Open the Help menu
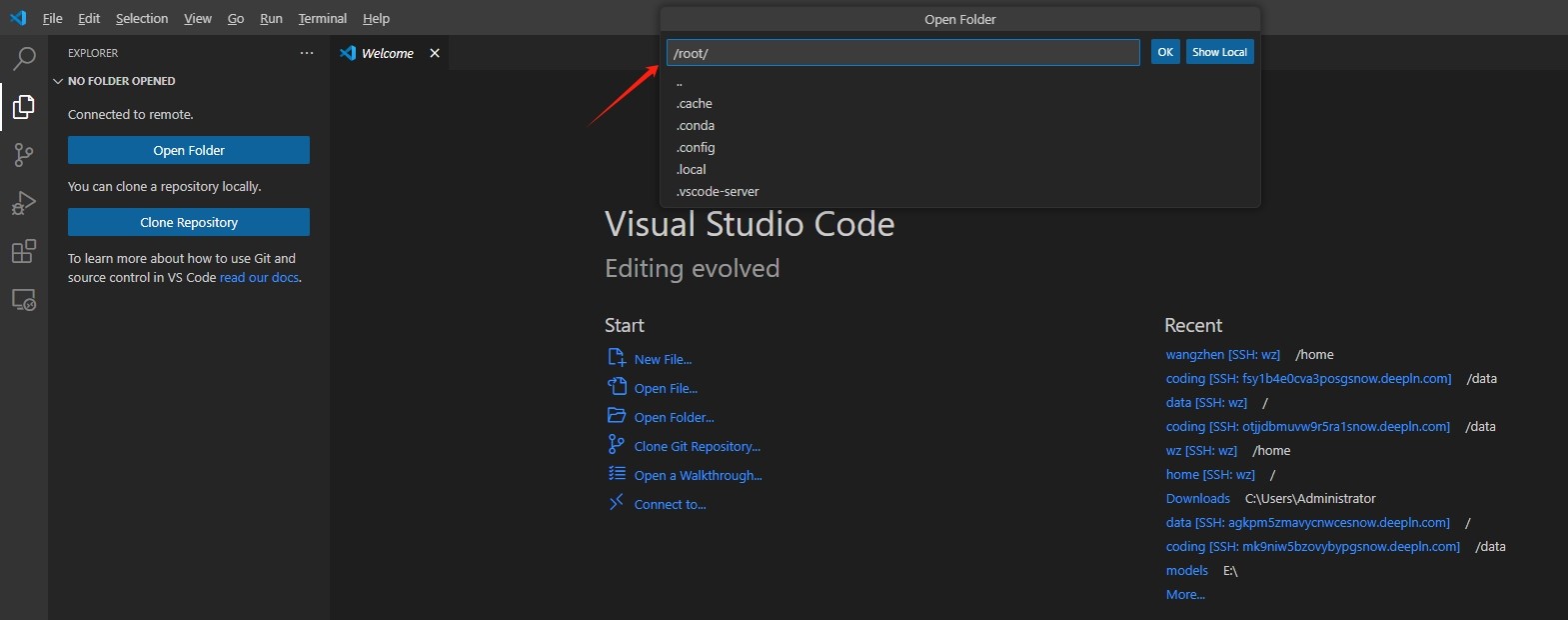 pos(376,18)
